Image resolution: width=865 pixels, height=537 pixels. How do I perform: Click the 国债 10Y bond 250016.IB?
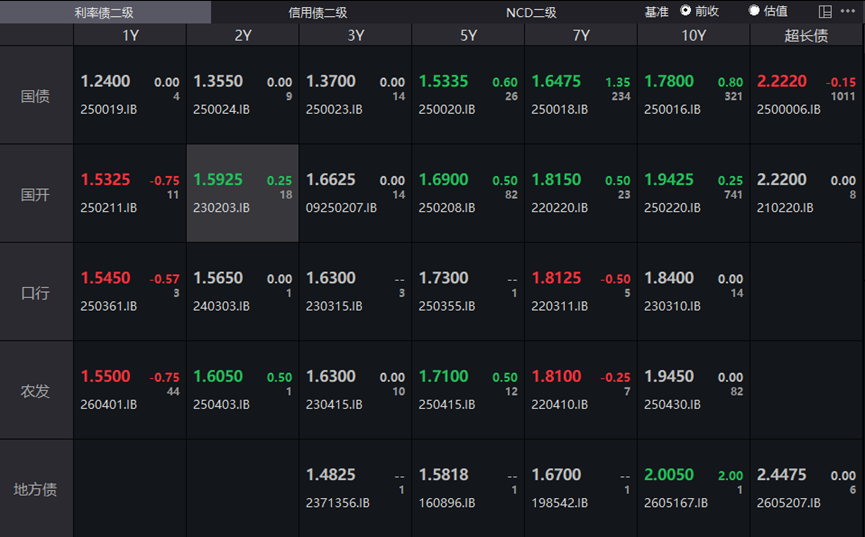pos(693,96)
